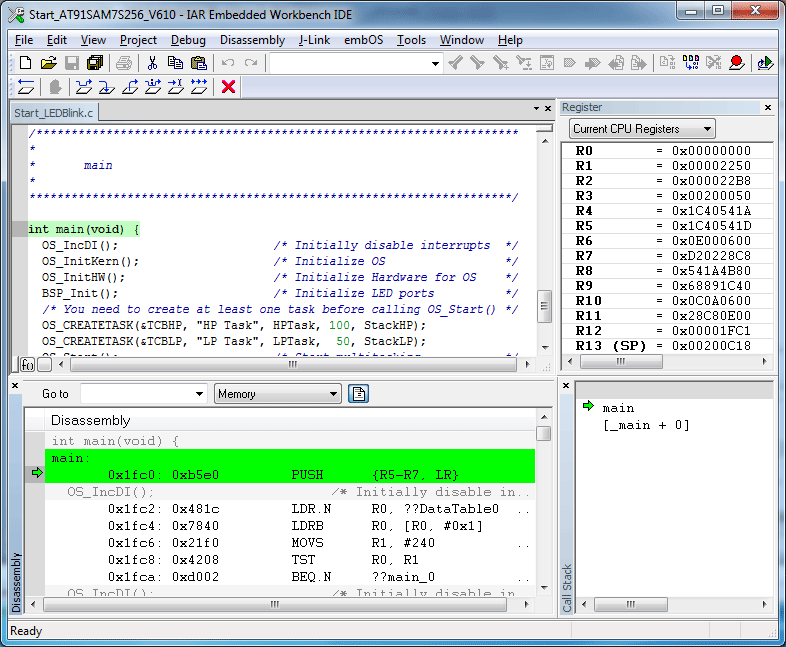Click the Go run debug icon
Viewport: 786px width, 647px height.
(x=199, y=87)
